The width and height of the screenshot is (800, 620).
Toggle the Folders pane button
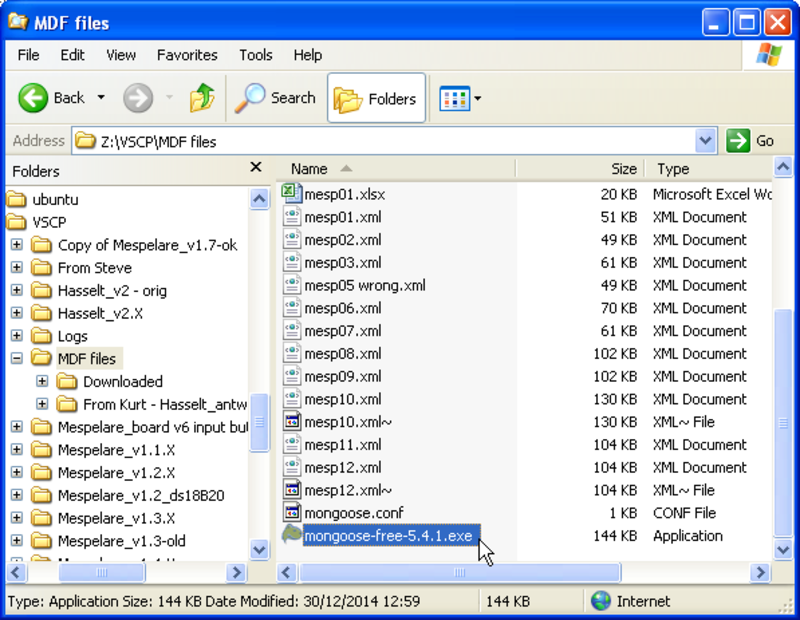(x=376, y=98)
